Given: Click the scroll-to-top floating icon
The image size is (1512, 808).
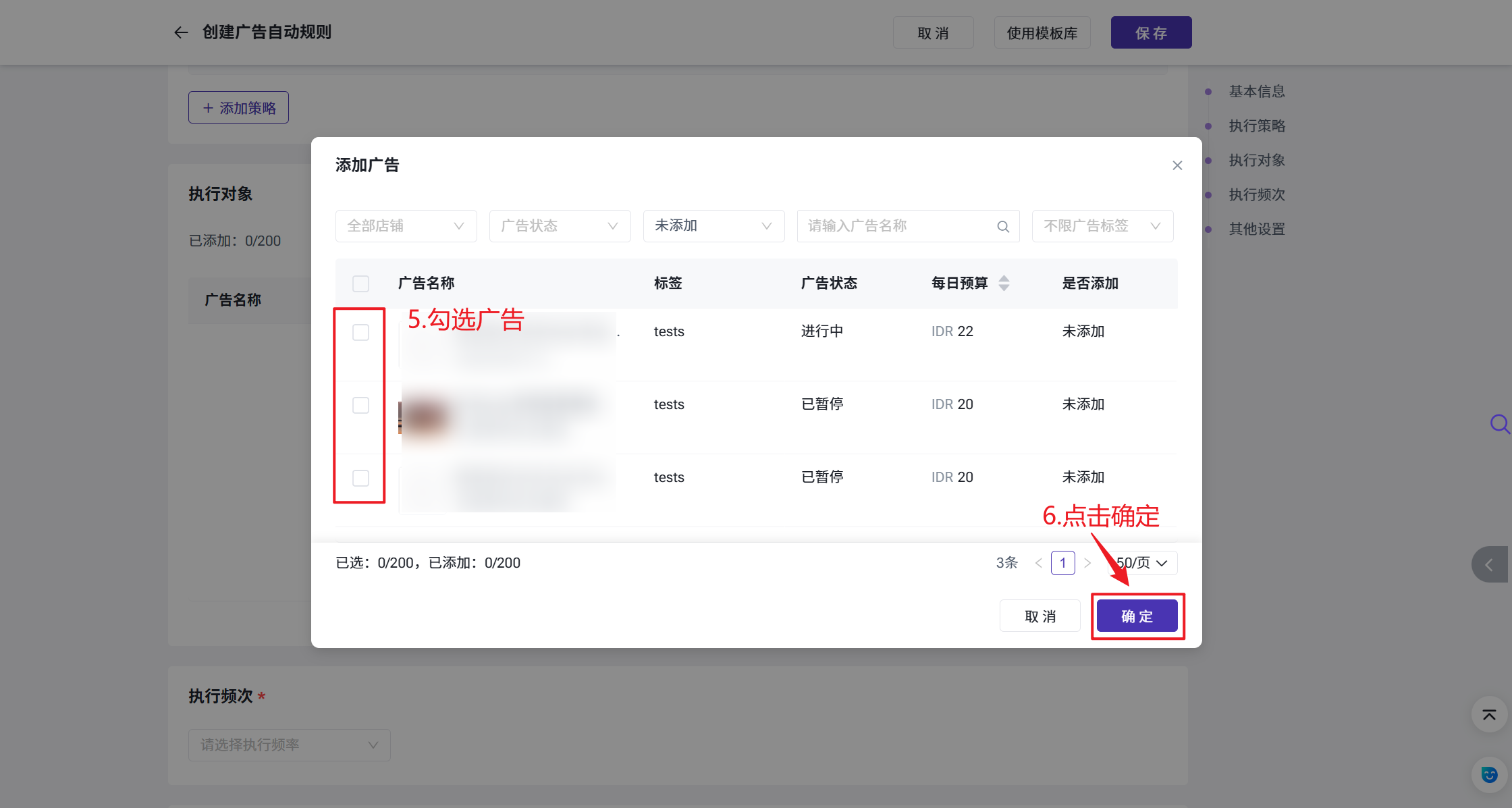Looking at the screenshot, I should (1488, 715).
